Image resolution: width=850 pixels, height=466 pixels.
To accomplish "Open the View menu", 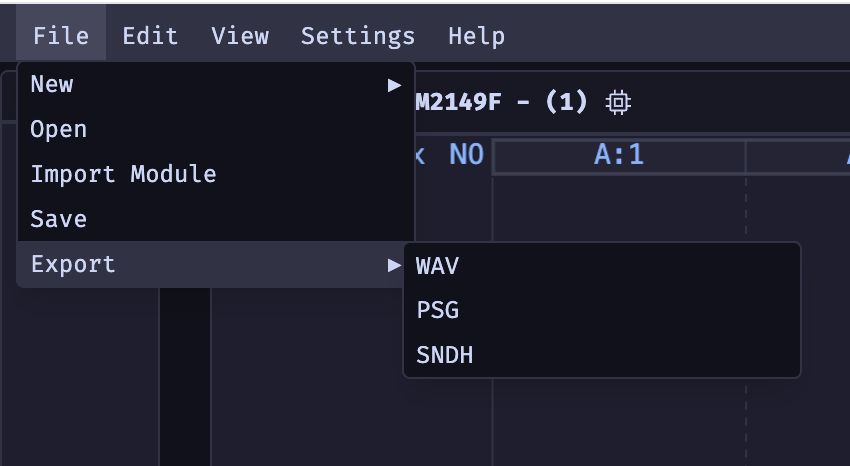I will (240, 36).
